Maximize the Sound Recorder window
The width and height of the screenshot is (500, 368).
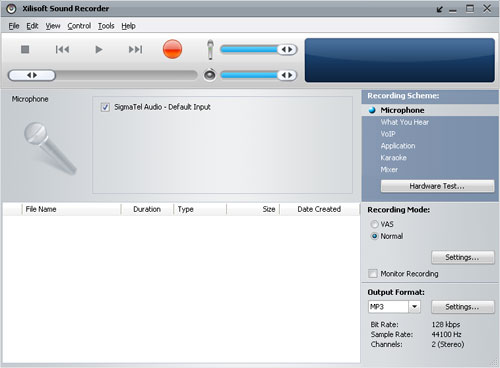pyautogui.click(x=470, y=9)
